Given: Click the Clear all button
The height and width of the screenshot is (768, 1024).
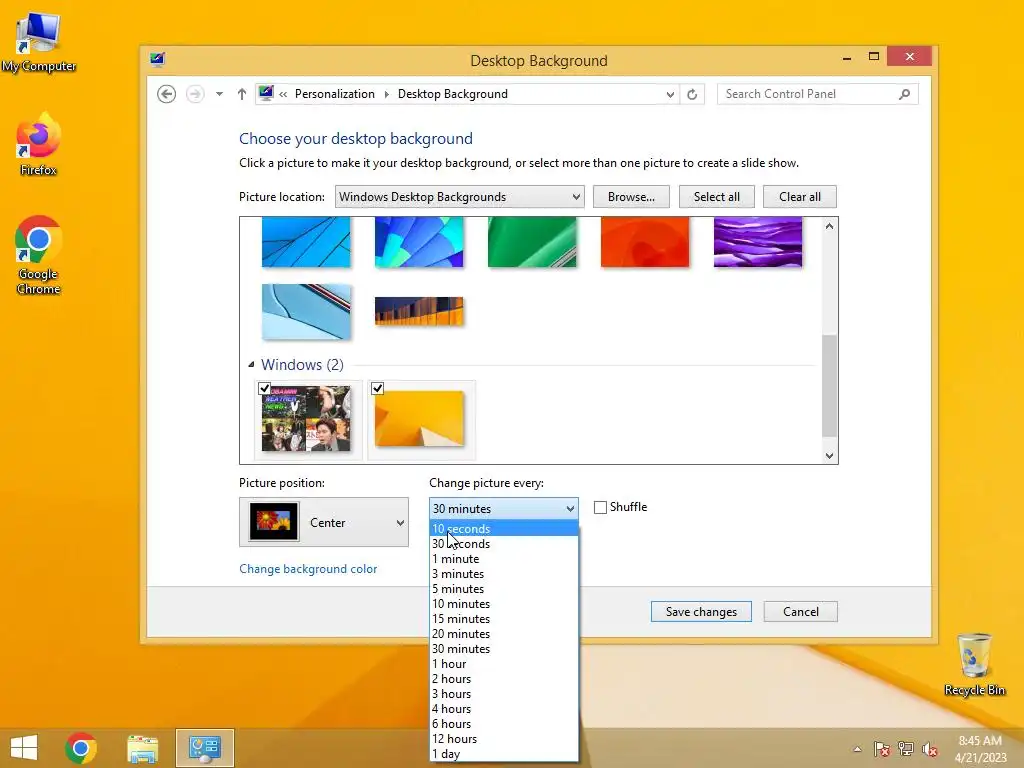Looking at the screenshot, I should (799, 197).
